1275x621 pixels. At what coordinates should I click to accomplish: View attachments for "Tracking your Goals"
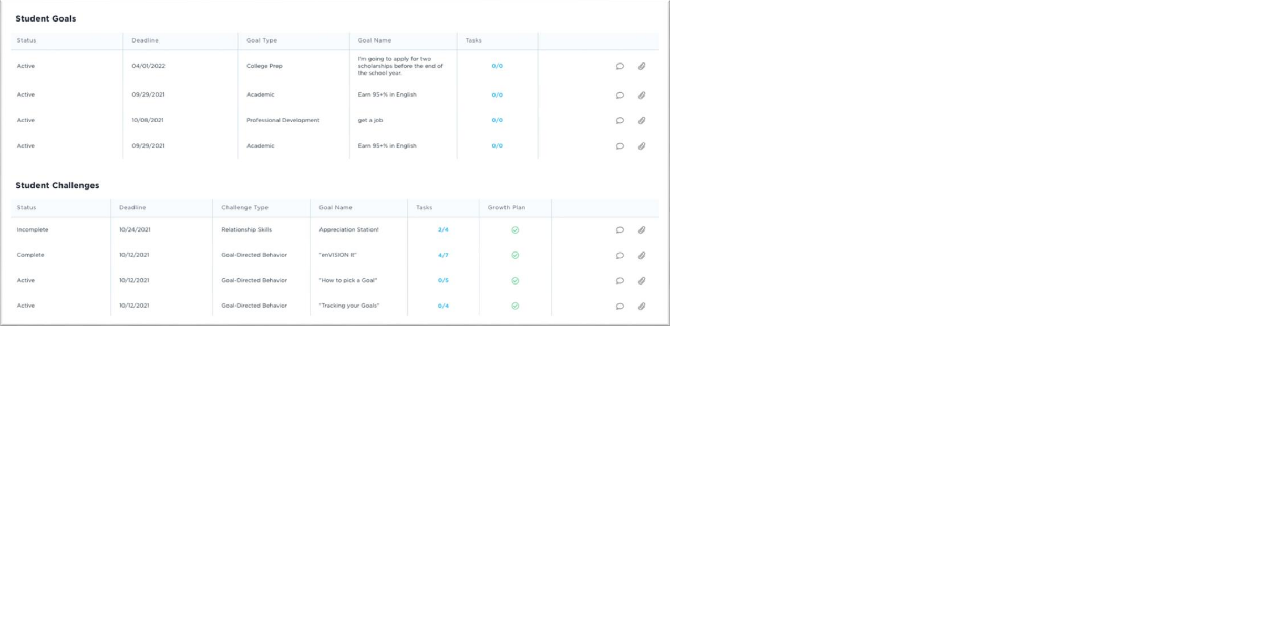click(x=642, y=306)
